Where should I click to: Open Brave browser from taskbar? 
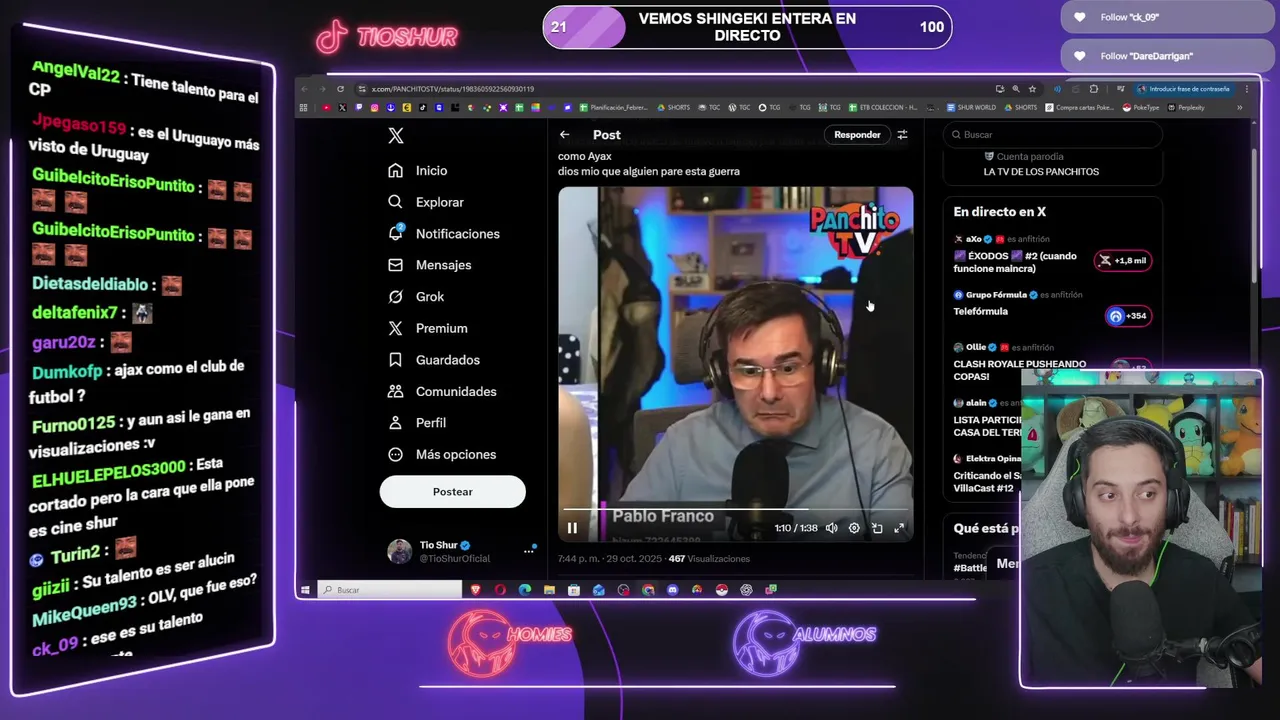476,590
